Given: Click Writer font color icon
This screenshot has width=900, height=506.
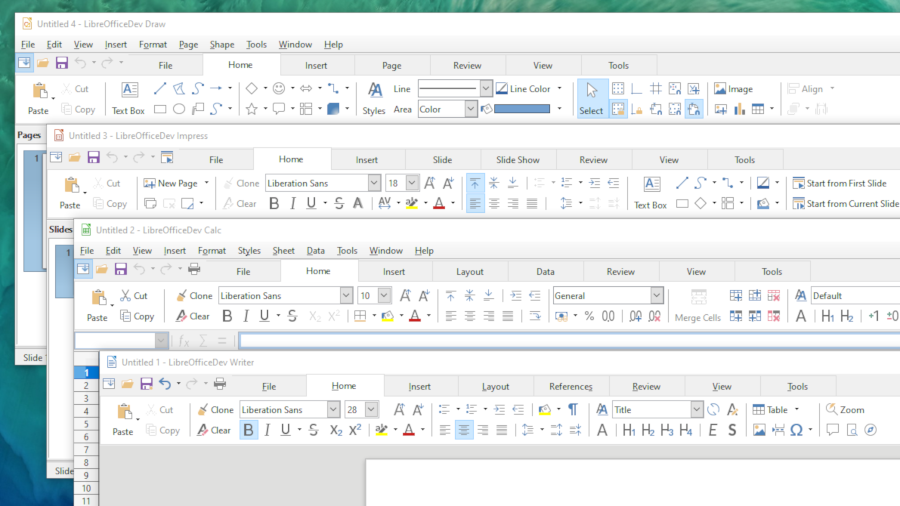Looking at the screenshot, I should tap(409, 430).
